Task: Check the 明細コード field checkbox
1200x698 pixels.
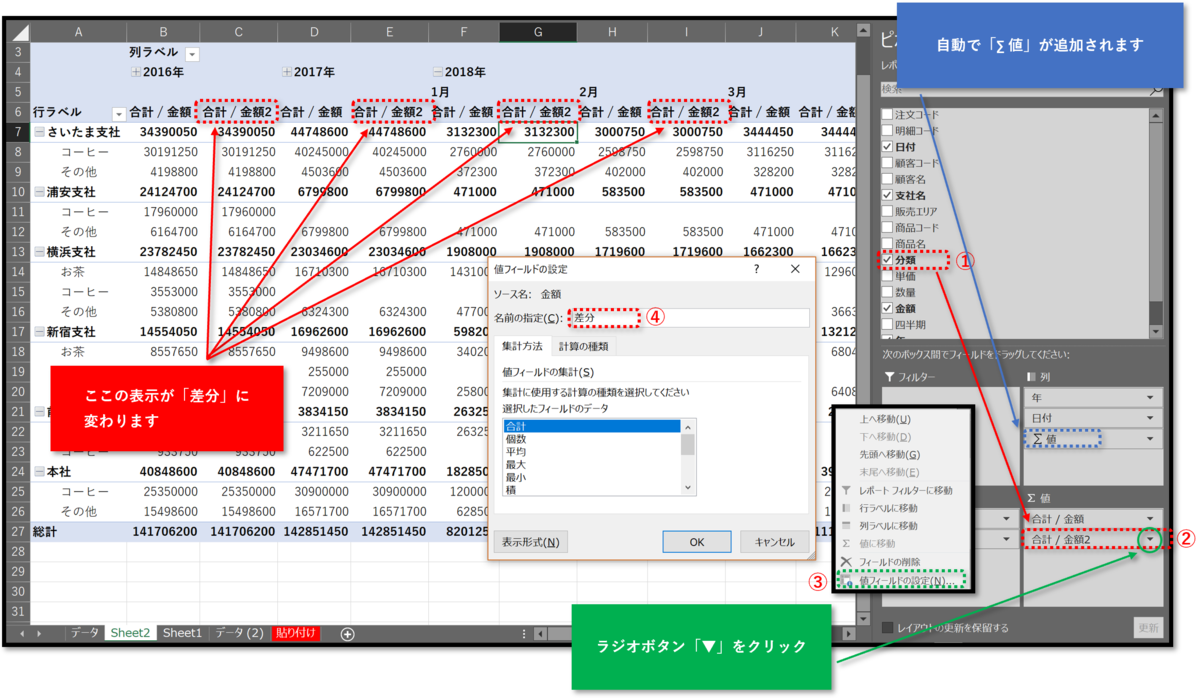Action: pyautogui.click(x=887, y=131)
